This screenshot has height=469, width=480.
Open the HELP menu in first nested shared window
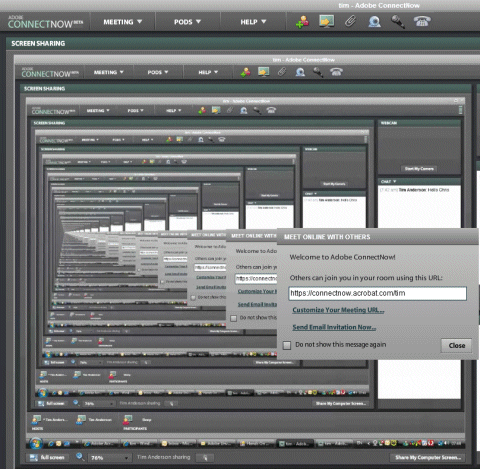point(208,72)
